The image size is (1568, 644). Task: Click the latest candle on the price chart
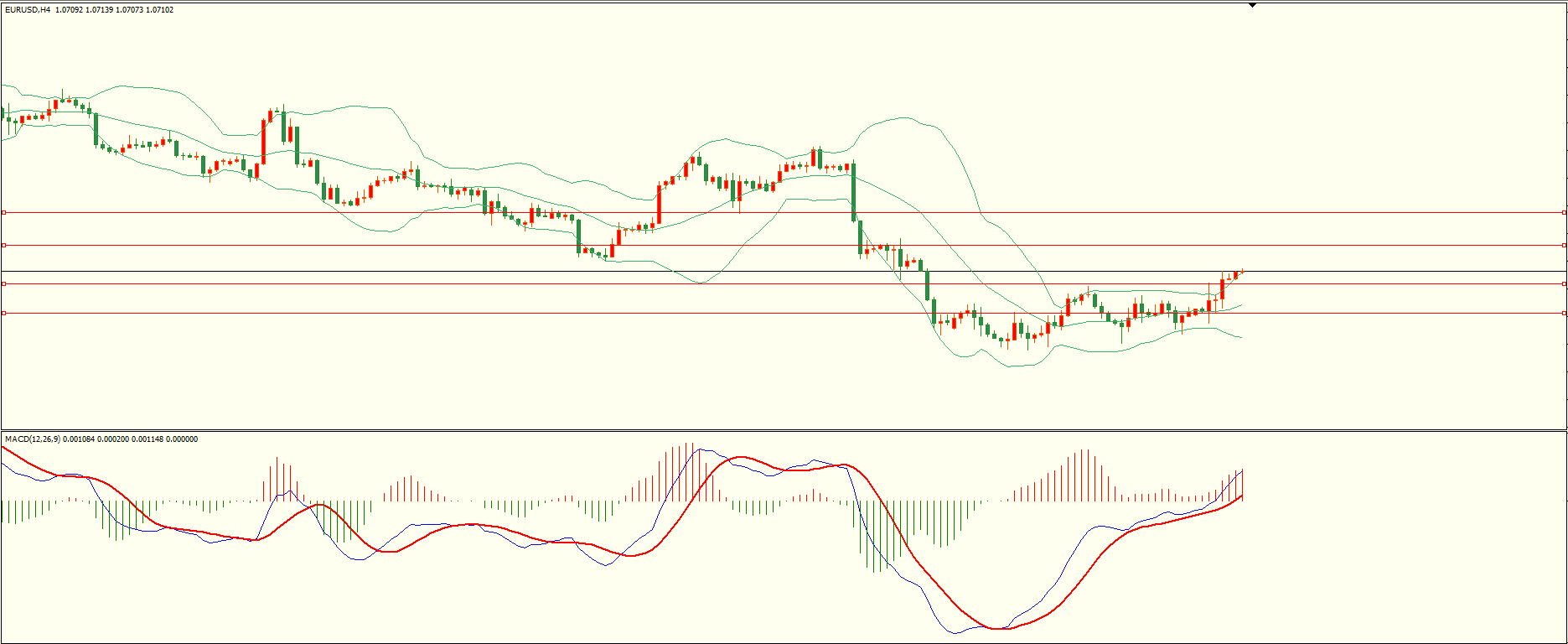tap(1242, 271)
